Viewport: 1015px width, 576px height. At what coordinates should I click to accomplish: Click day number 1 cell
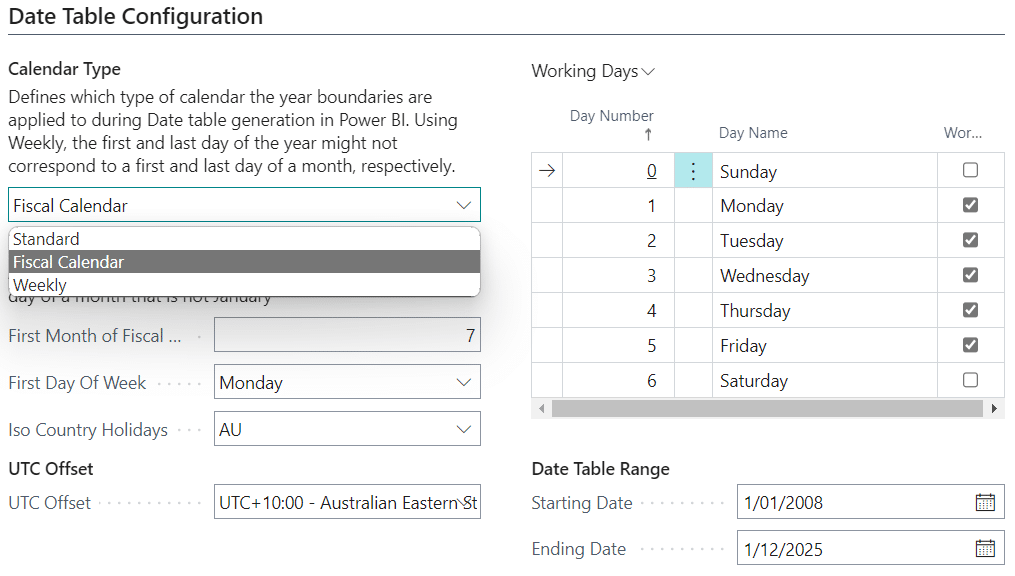tap(618, 206)
